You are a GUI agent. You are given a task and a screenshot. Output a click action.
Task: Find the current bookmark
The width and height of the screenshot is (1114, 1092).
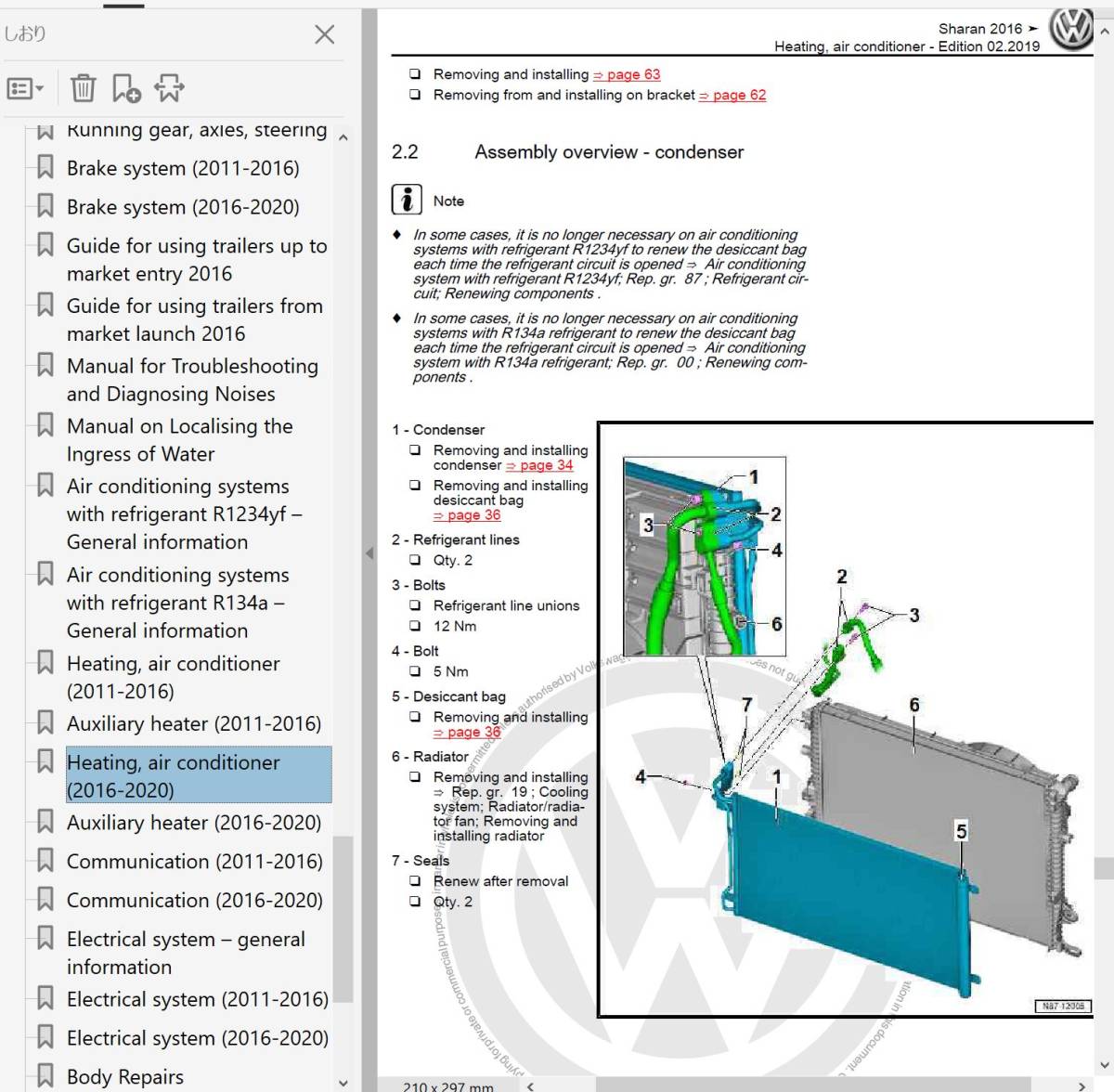coord(169,88)
